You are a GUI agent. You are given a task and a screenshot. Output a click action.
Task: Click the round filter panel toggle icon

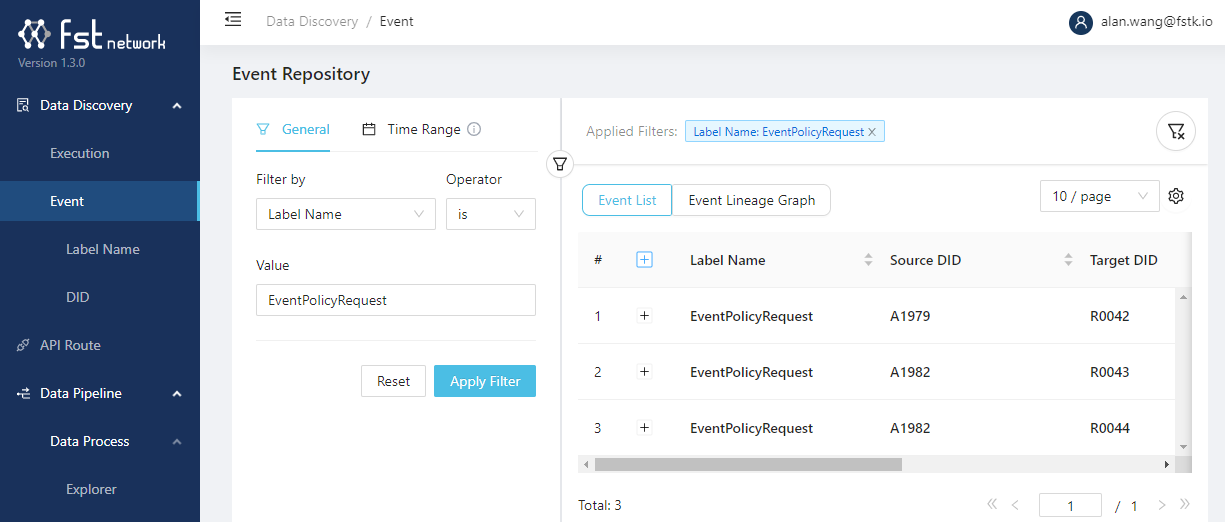(560, 163)
